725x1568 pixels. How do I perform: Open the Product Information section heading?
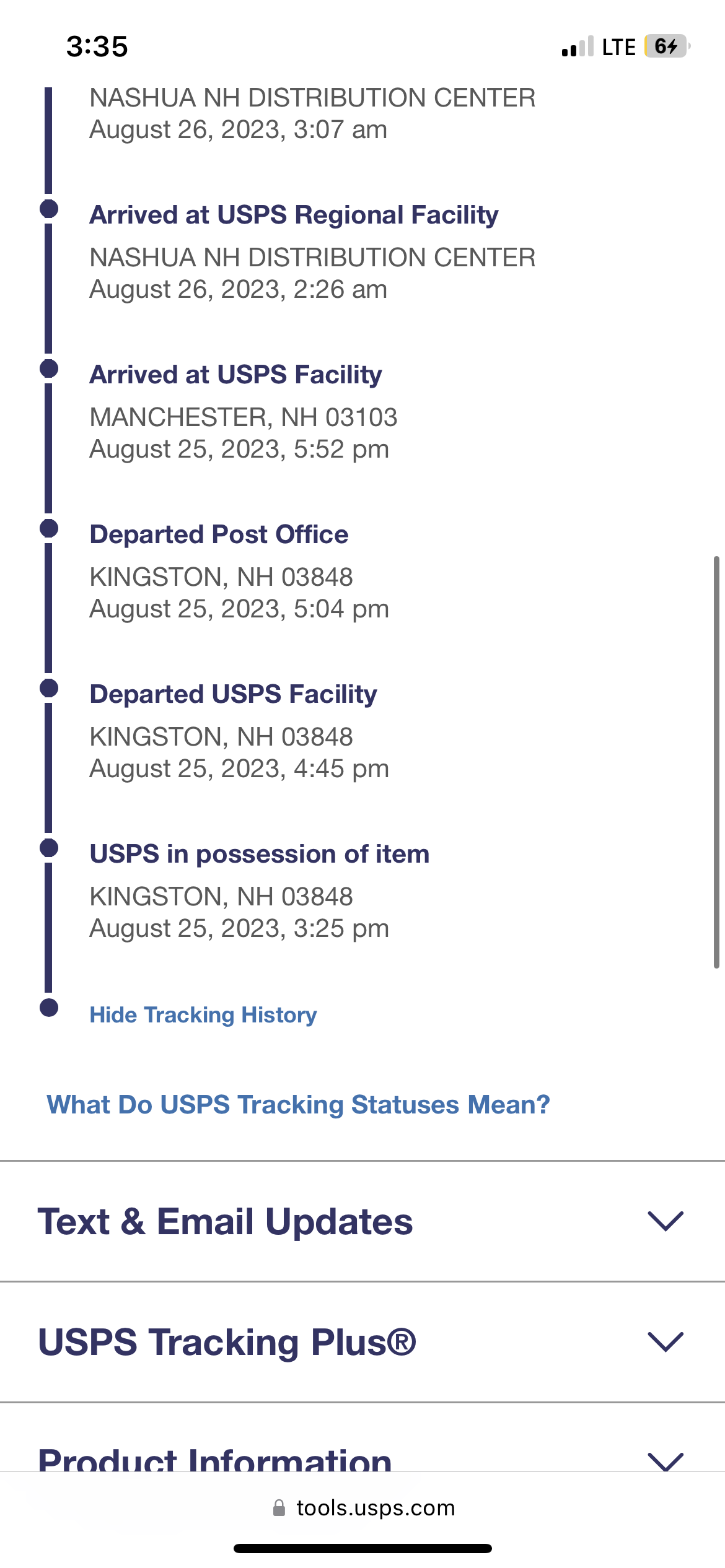[x=215, y=1459]
